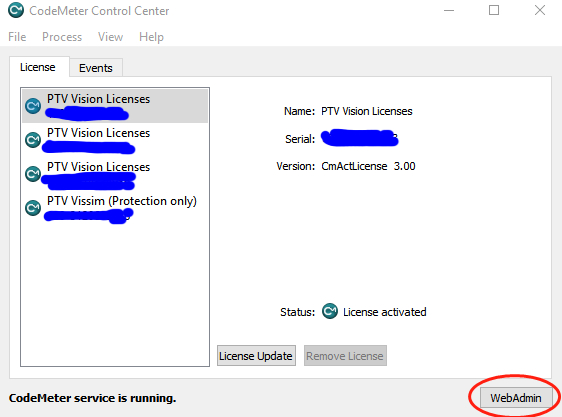The height and width of the screenshot is (417, 562).
Task: Open the Process menu
Action: tap(62, 37)
